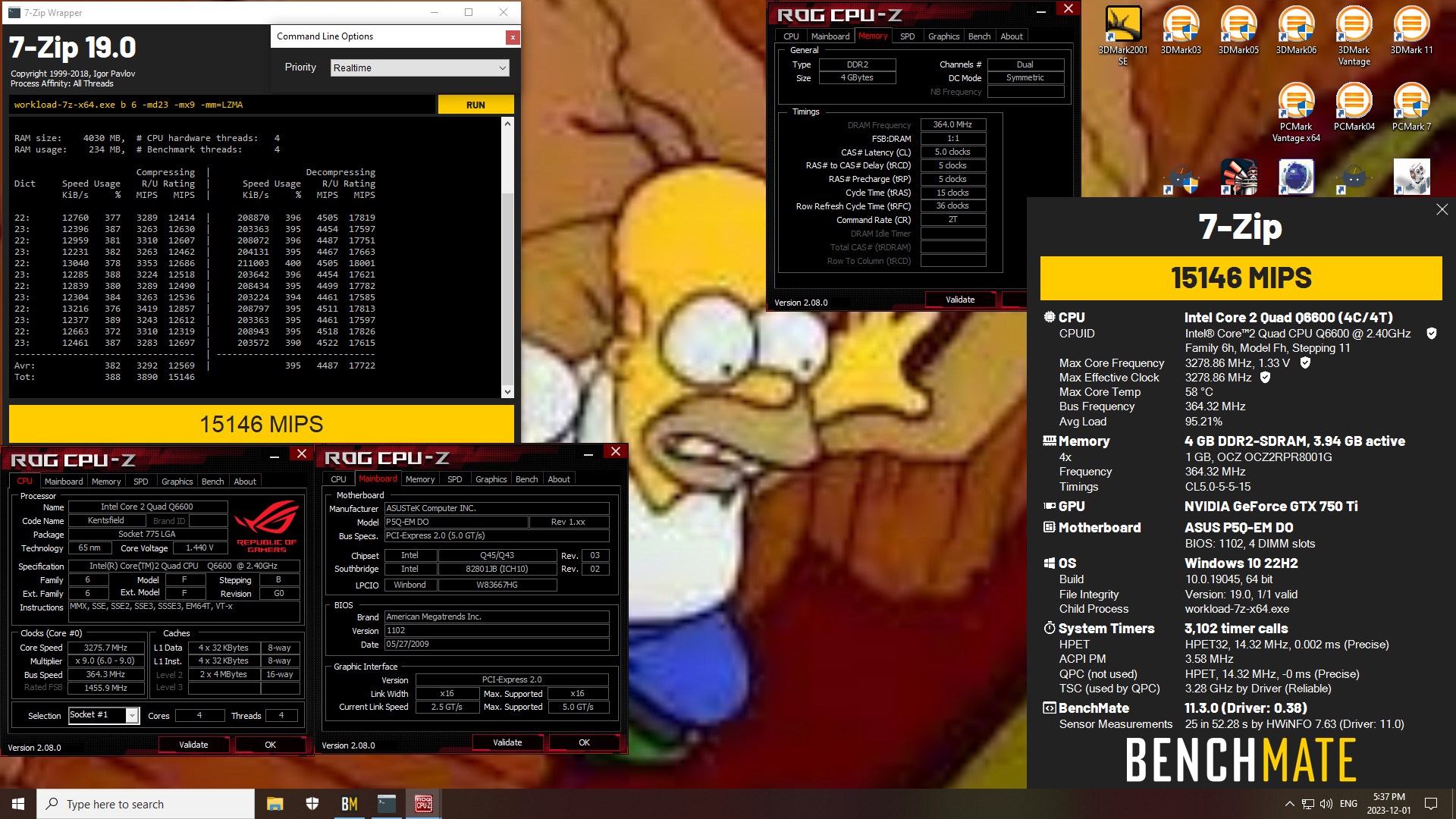Click the Windows OS icon in BenchMate panel
This screenshot has height=819, width=1456.
[1050, 563]
